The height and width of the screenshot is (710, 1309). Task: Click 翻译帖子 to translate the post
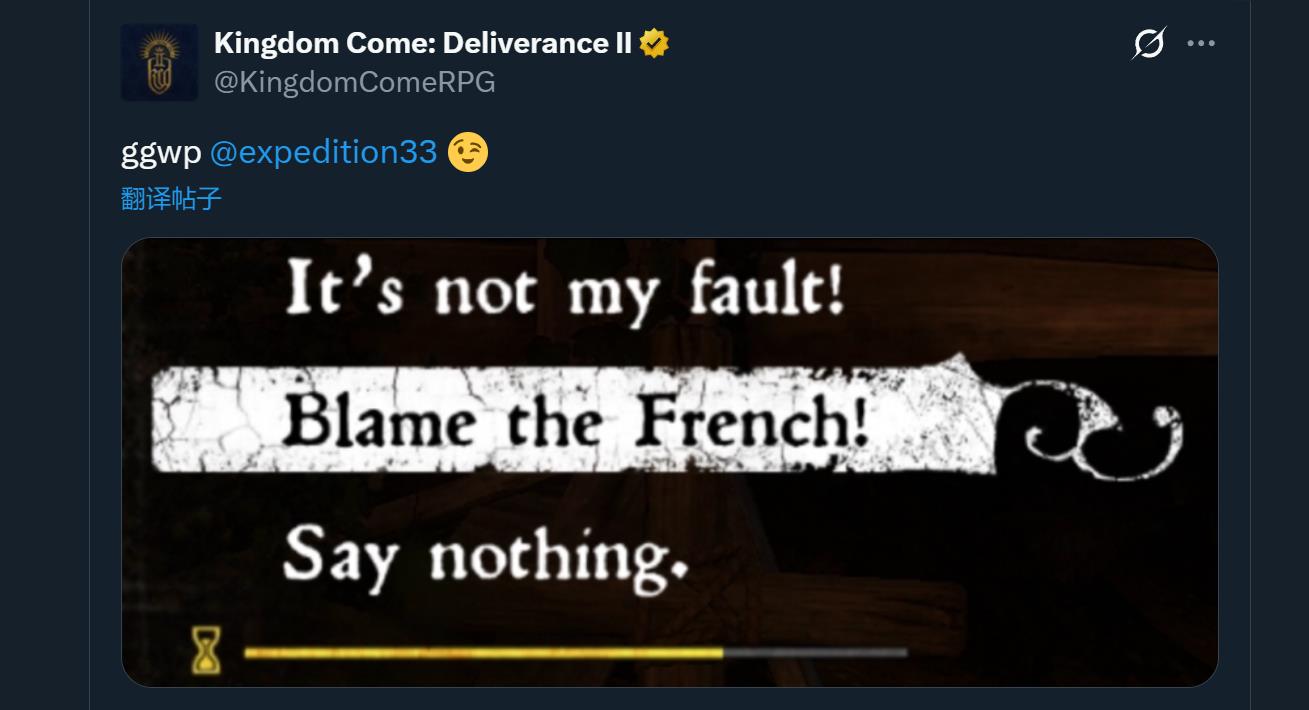point(171,199)
